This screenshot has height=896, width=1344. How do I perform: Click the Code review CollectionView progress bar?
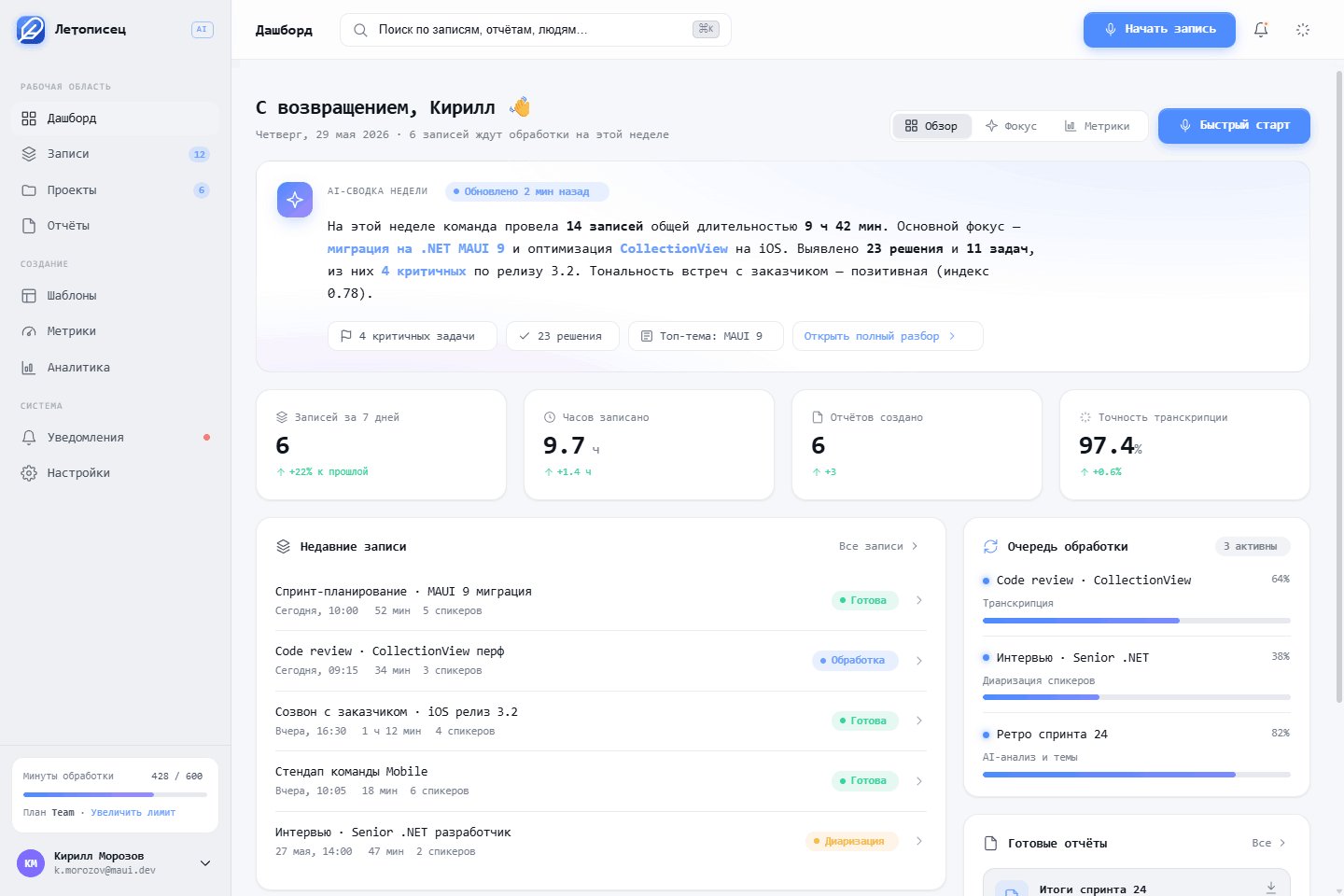point(1137,621)
